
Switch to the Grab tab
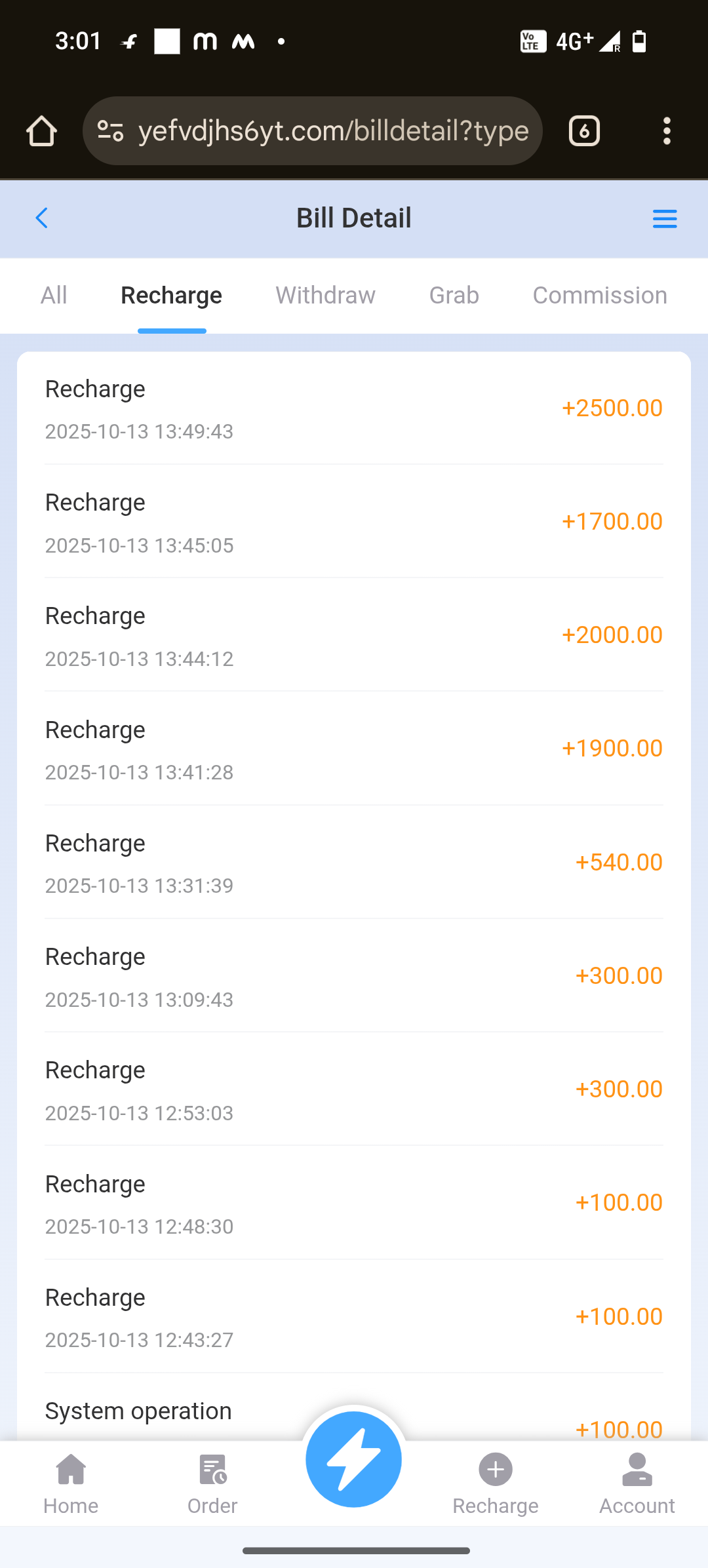[454, 296]
